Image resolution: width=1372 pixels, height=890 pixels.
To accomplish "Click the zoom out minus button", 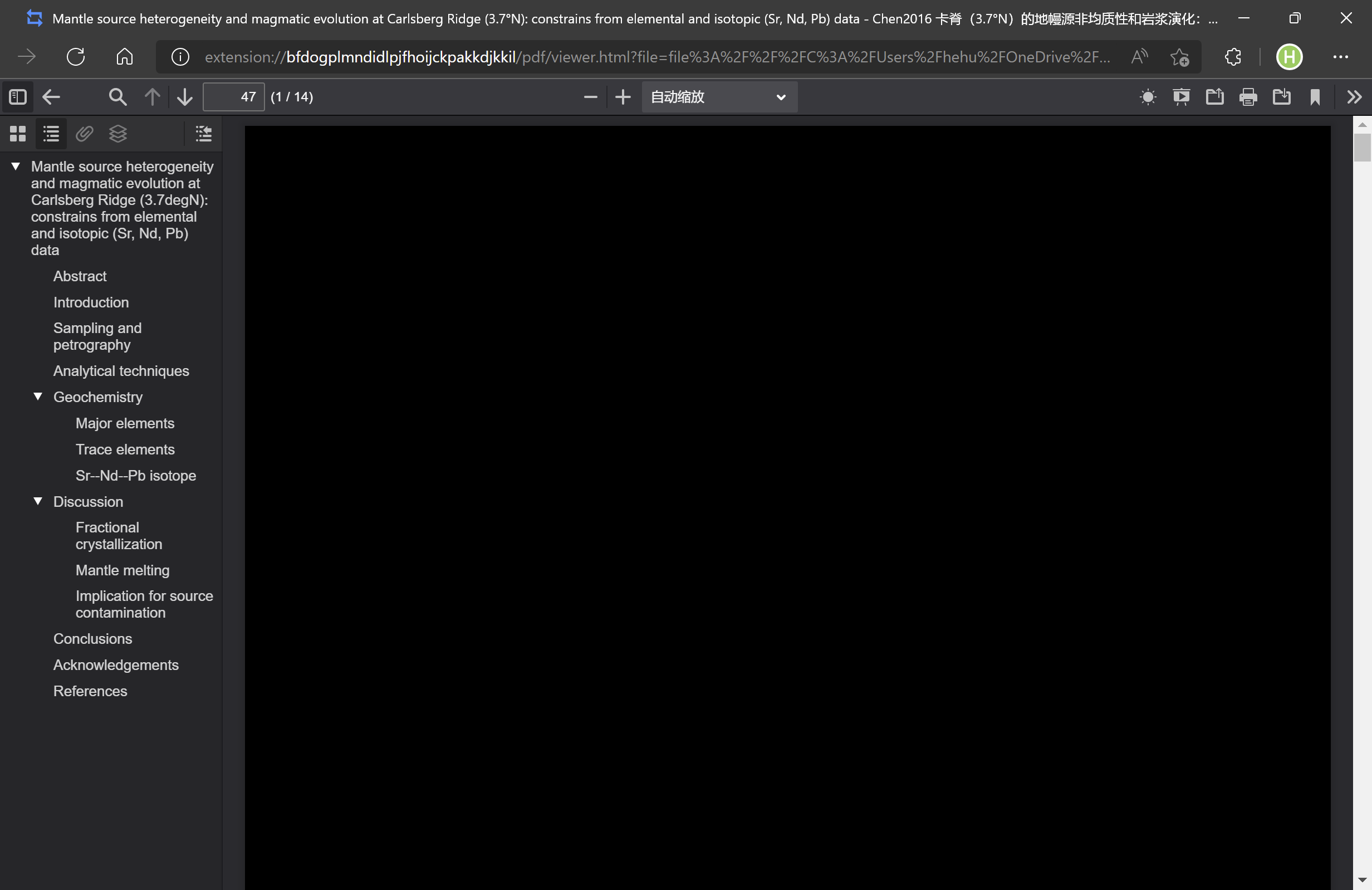I will (590, 97).
